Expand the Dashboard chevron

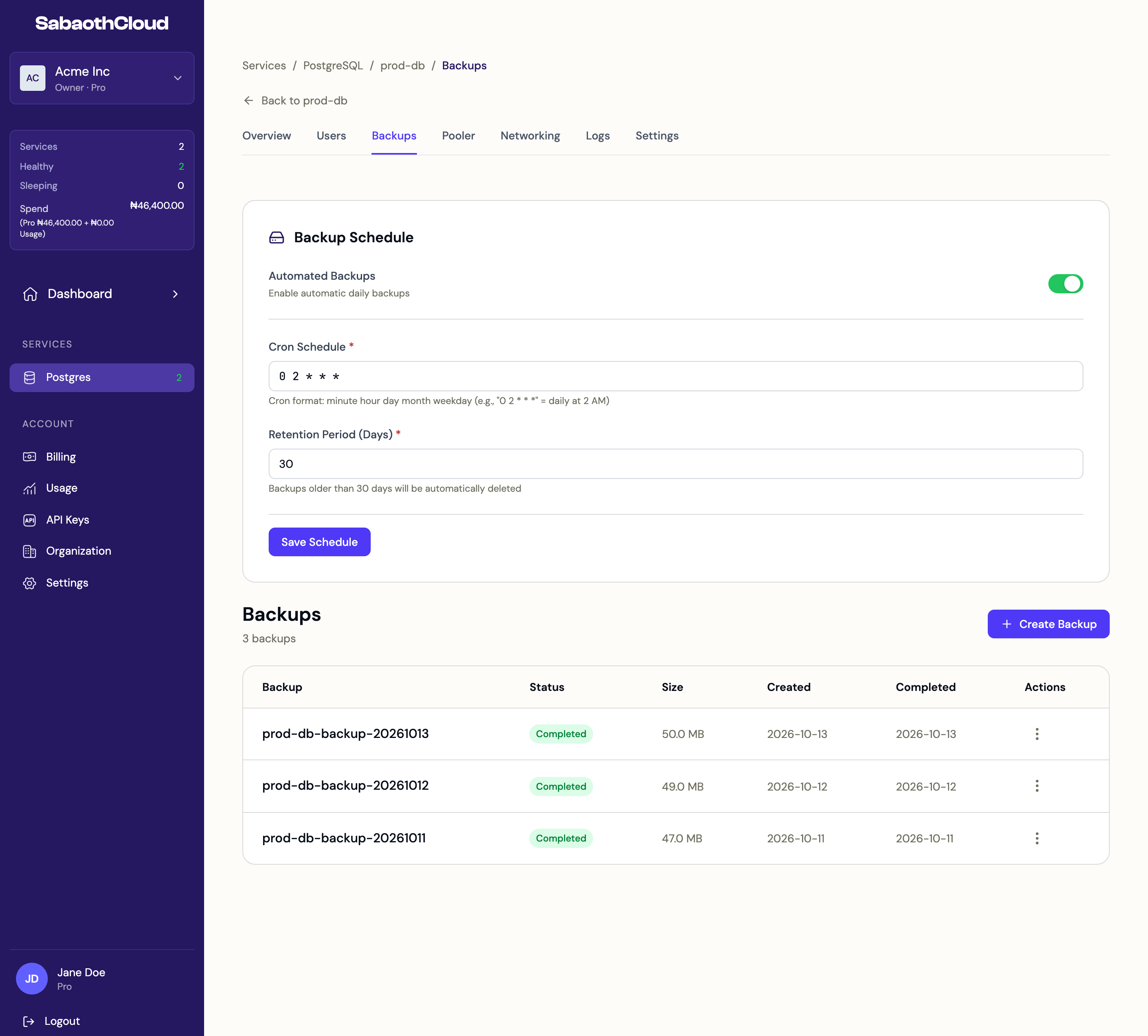click(x=175, y=294)
